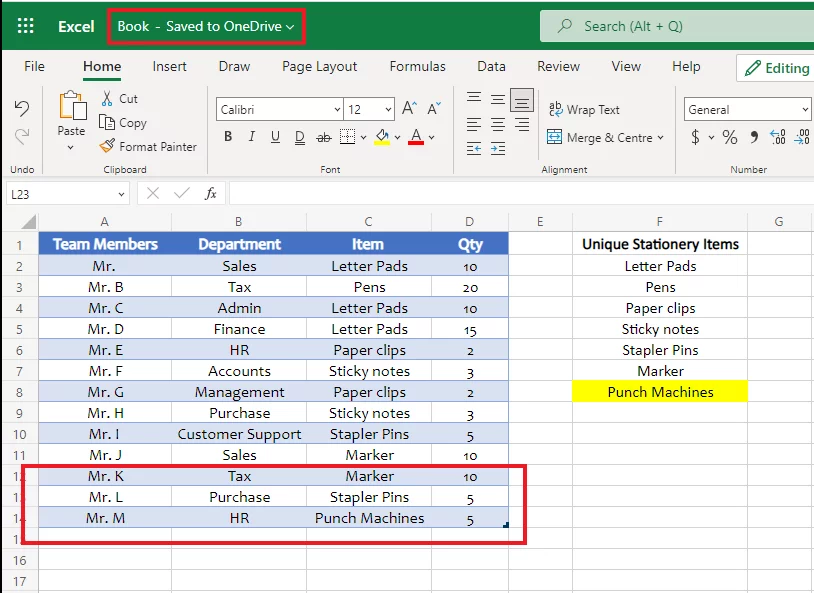Click the Decrease Indent icon

pyautogui.click(x=475, y=147)
